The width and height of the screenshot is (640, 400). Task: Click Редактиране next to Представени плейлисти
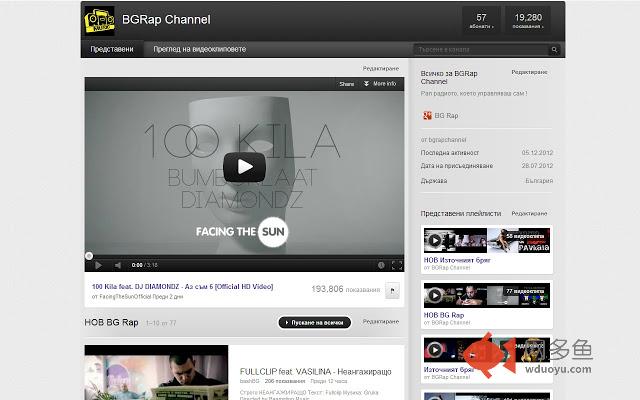[x=529, y=213]
